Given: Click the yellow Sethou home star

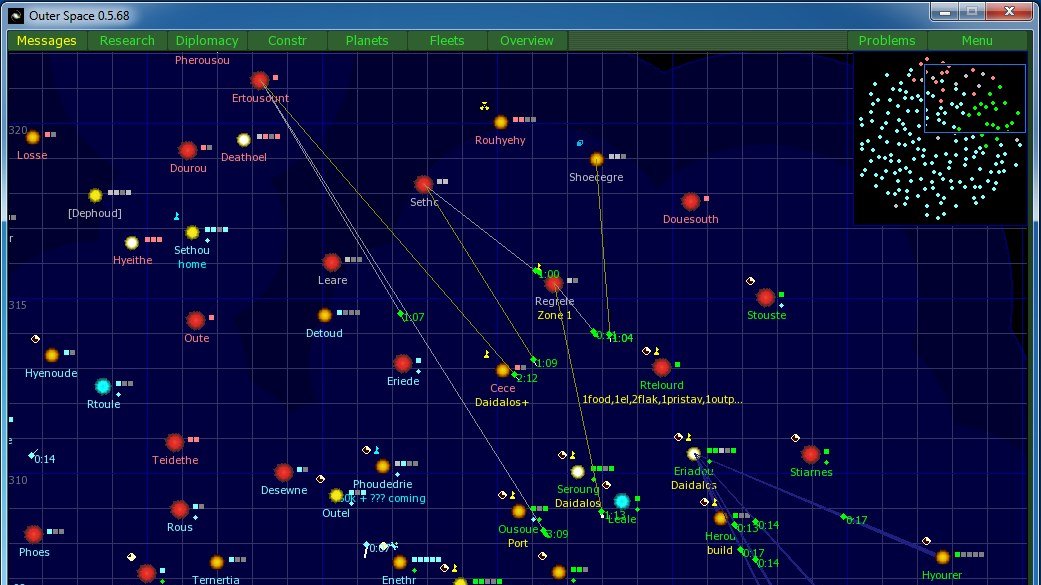Looking at the screenshot, I should coord(192,233).
